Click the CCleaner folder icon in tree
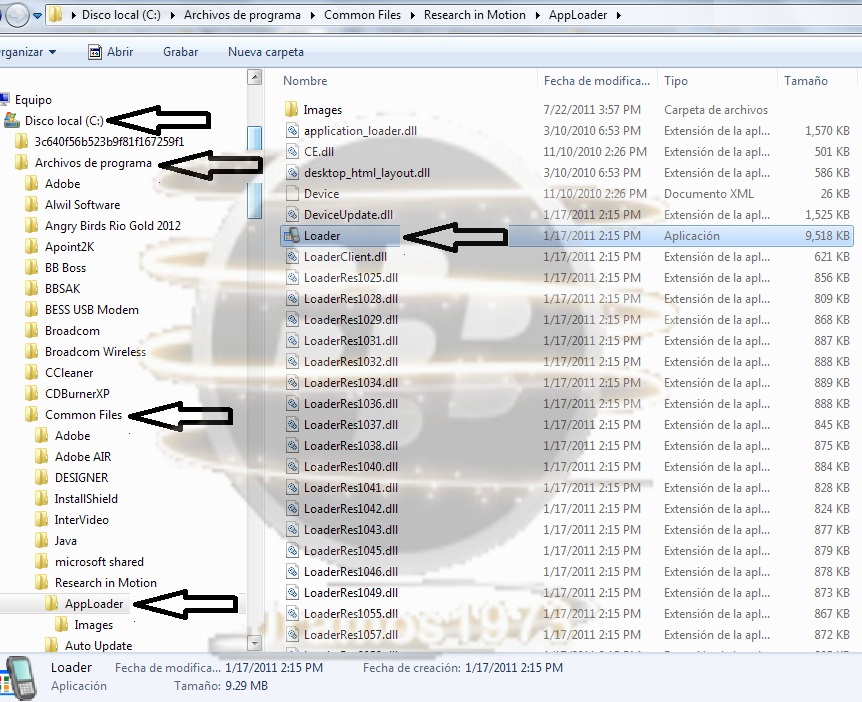 (32, 373)
